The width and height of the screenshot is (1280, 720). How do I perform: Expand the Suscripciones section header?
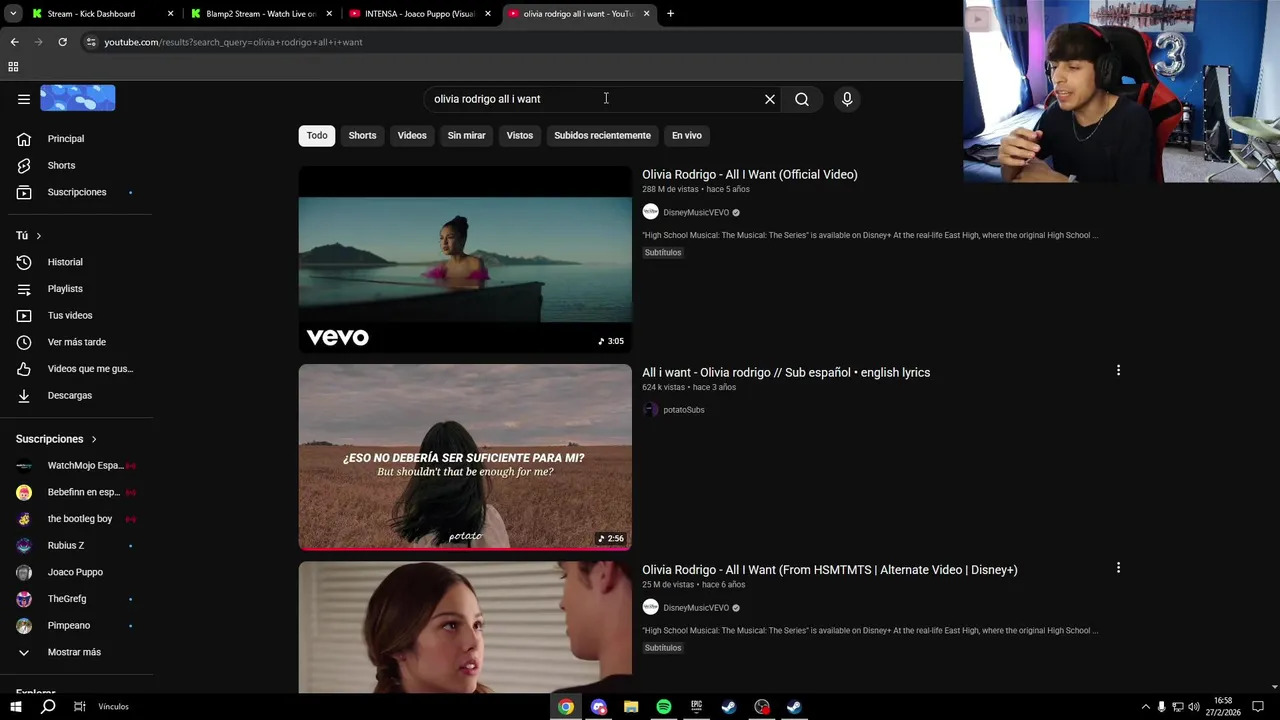[56, 439]
